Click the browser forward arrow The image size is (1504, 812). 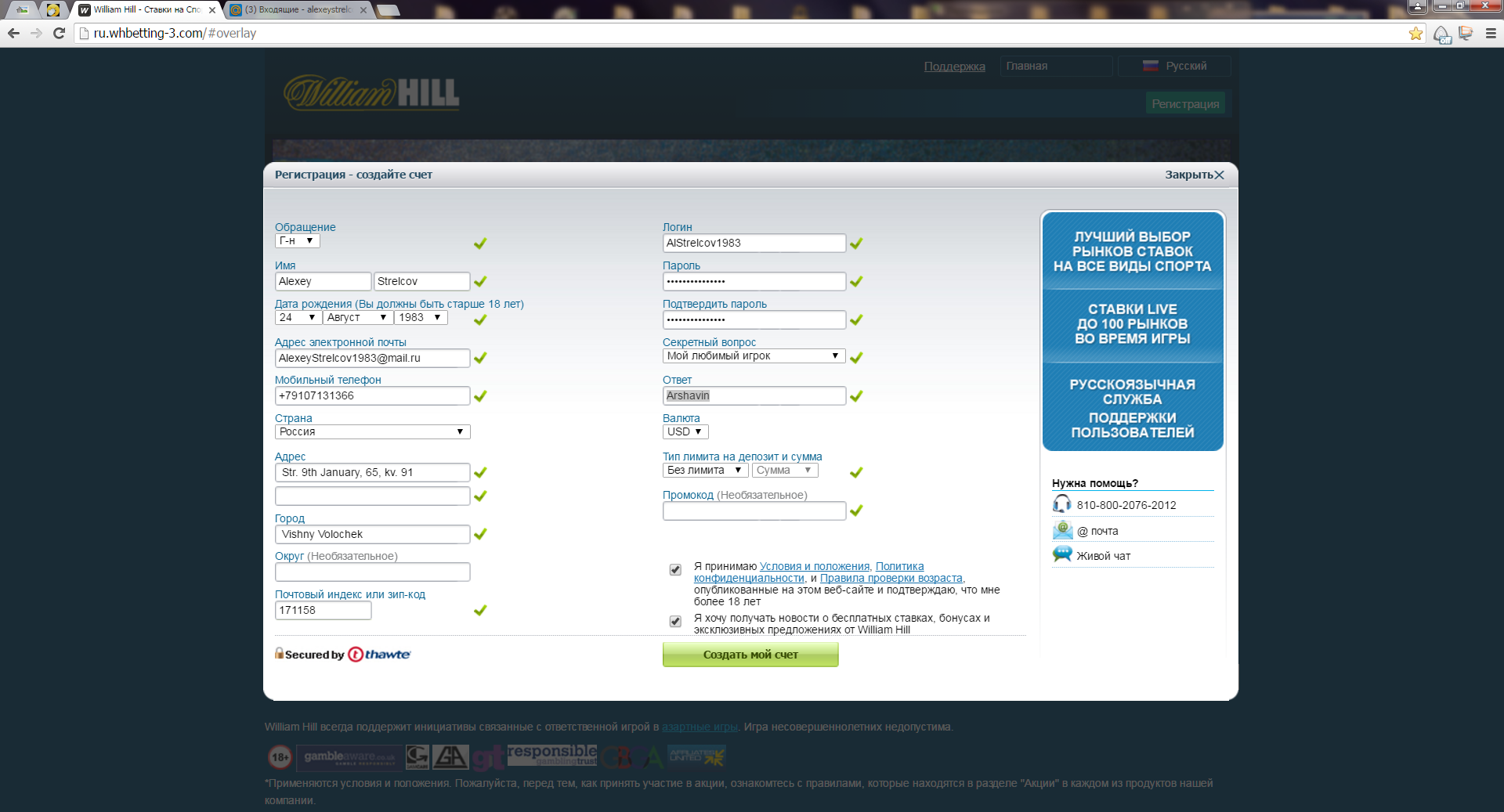coord(36,33)
